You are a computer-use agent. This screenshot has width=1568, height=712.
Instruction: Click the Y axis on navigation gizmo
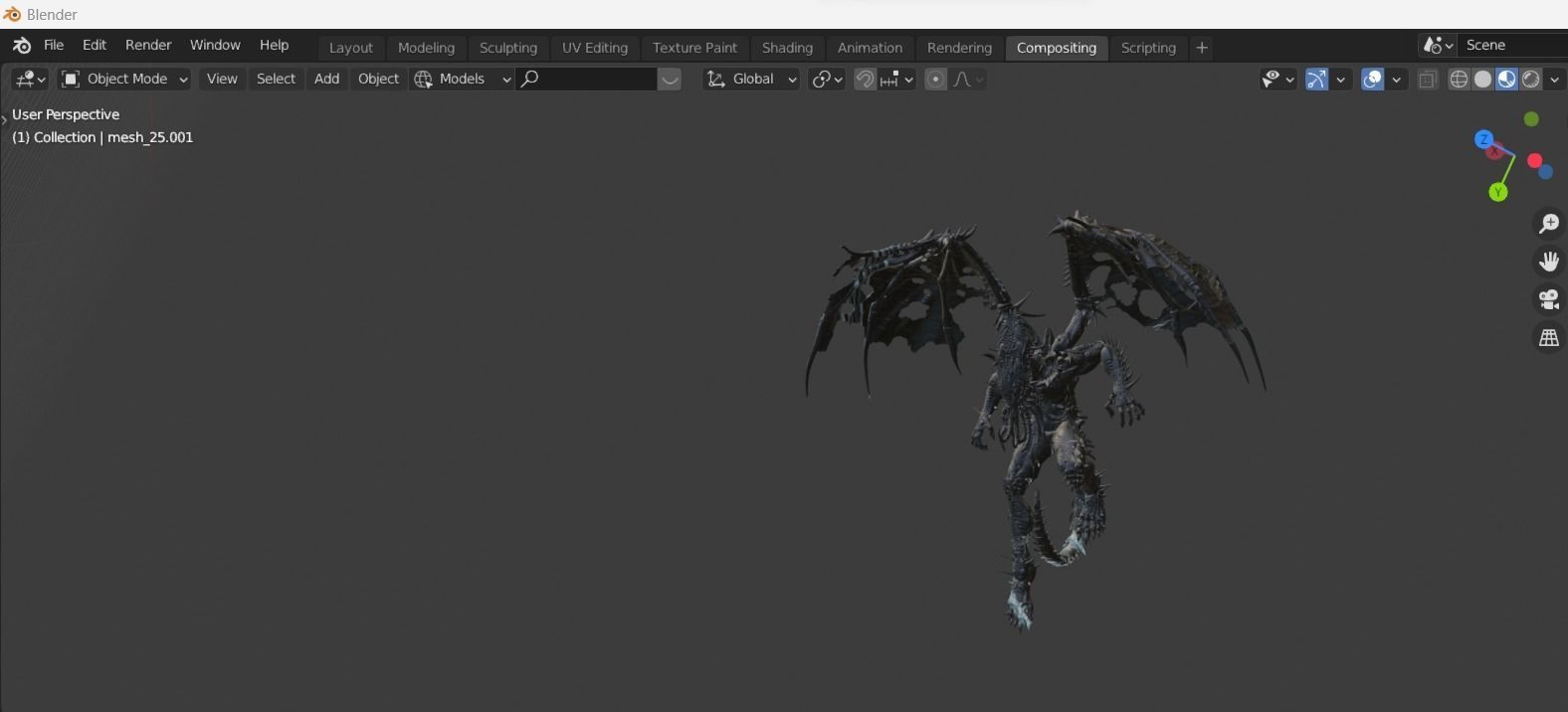point(1498,192)
